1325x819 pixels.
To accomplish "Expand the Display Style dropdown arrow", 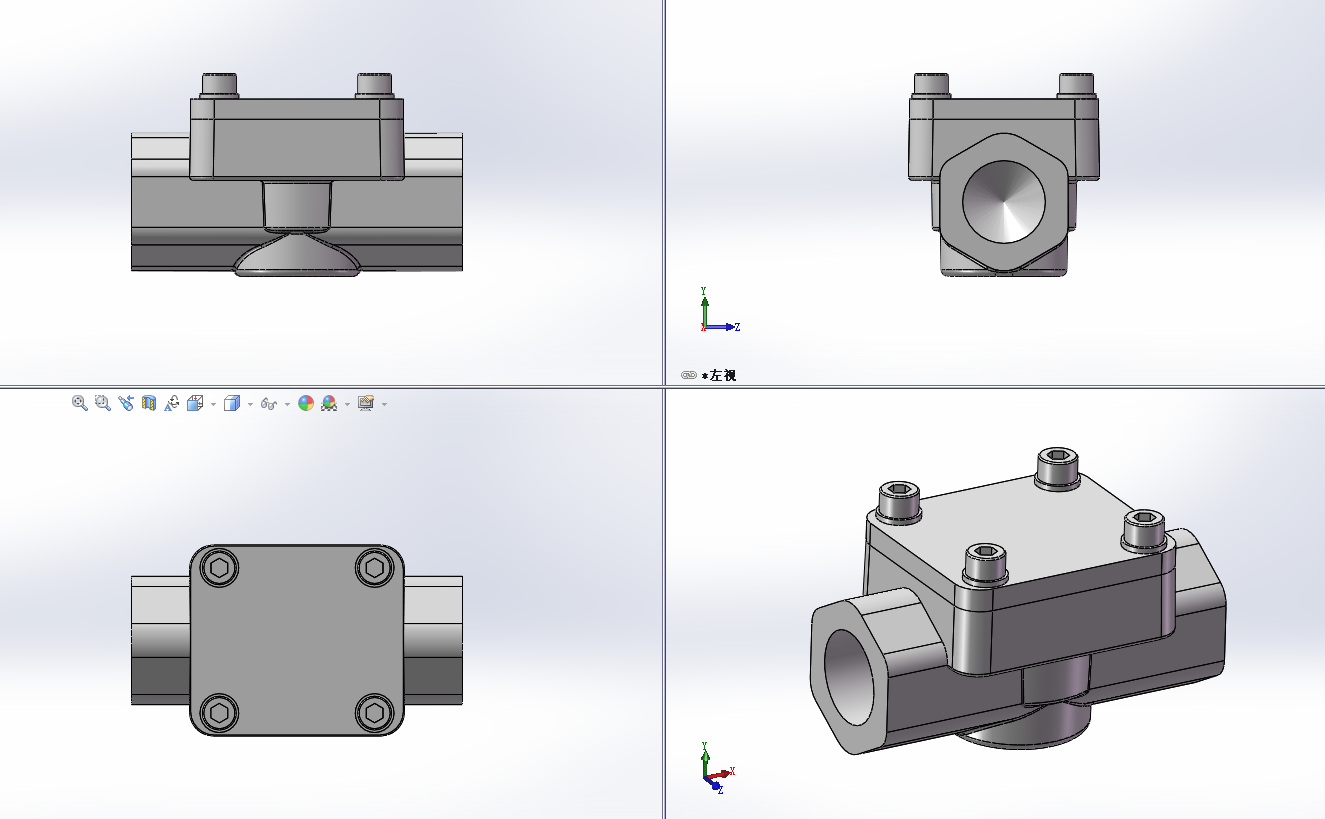I will pos(250,404).
